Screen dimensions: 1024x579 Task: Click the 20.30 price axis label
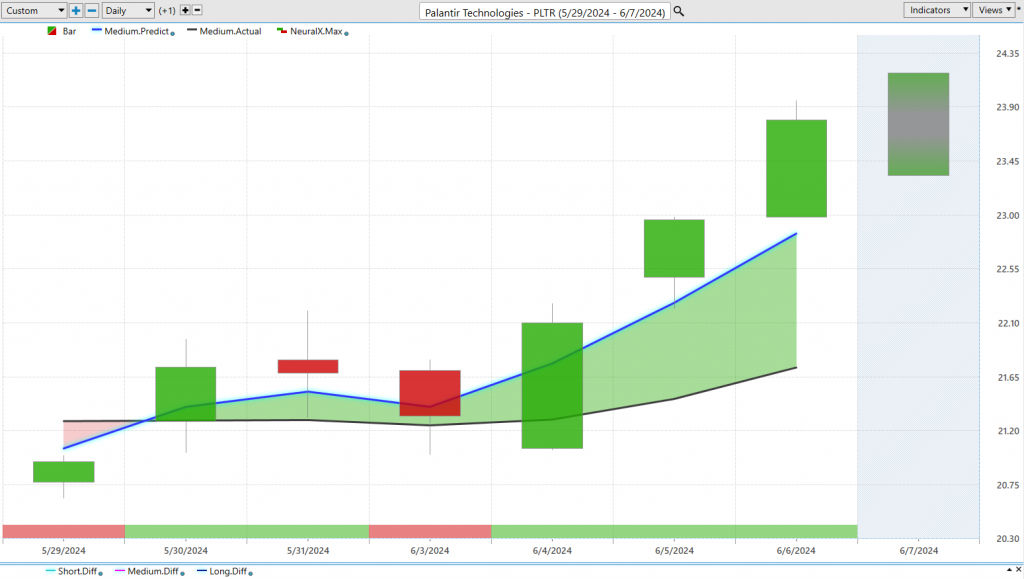(1007, 539)
